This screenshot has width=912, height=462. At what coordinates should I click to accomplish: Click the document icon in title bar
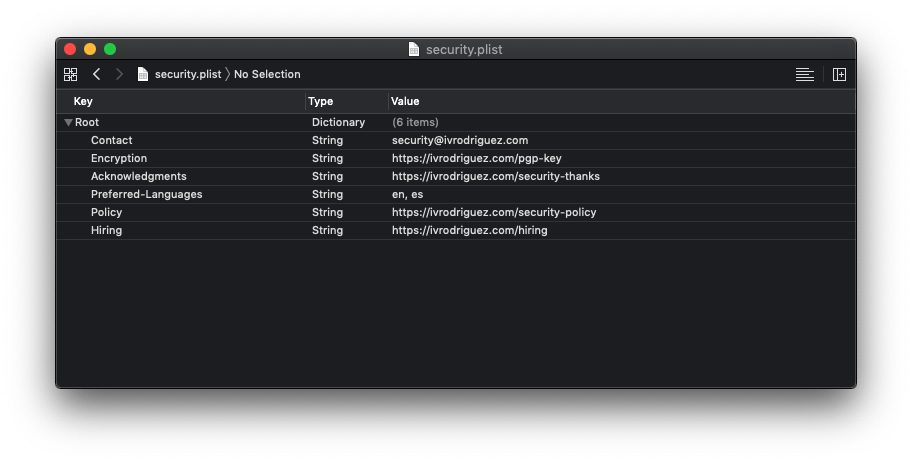[414, 49]
